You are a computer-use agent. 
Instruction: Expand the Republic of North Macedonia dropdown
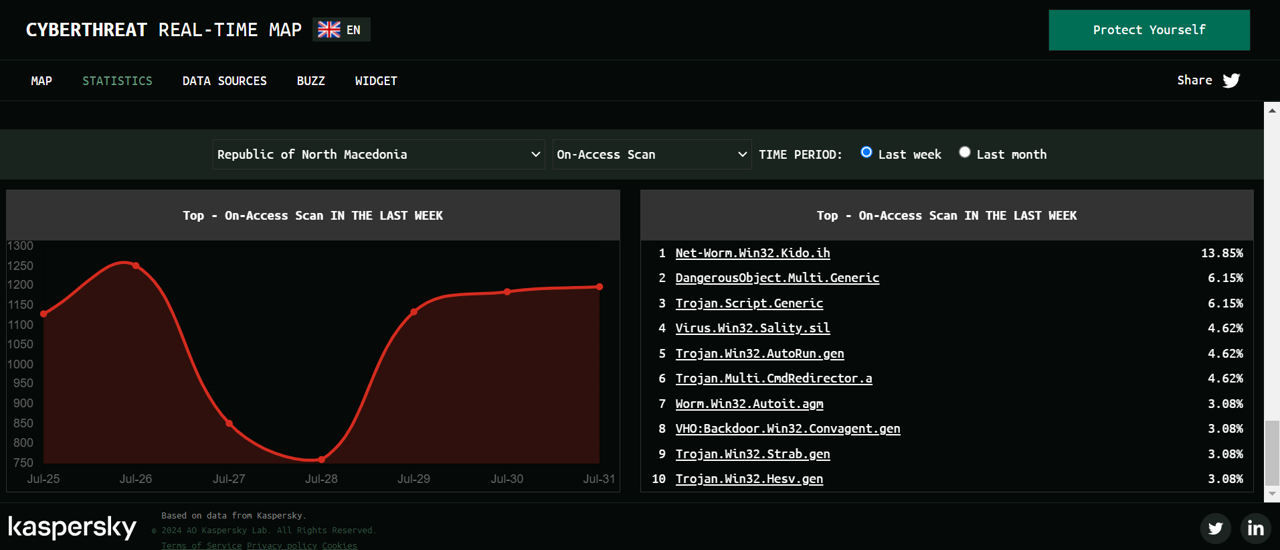[379, 154]
